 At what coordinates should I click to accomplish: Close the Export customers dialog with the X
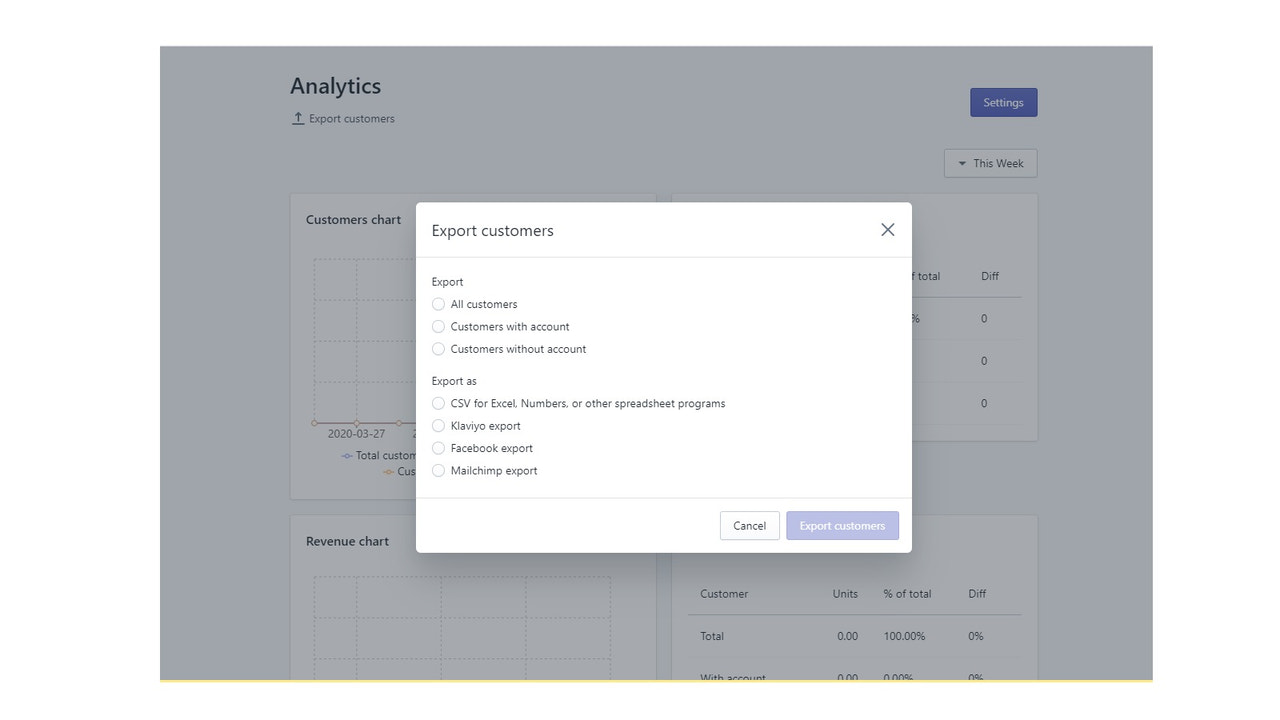[887, 229]
